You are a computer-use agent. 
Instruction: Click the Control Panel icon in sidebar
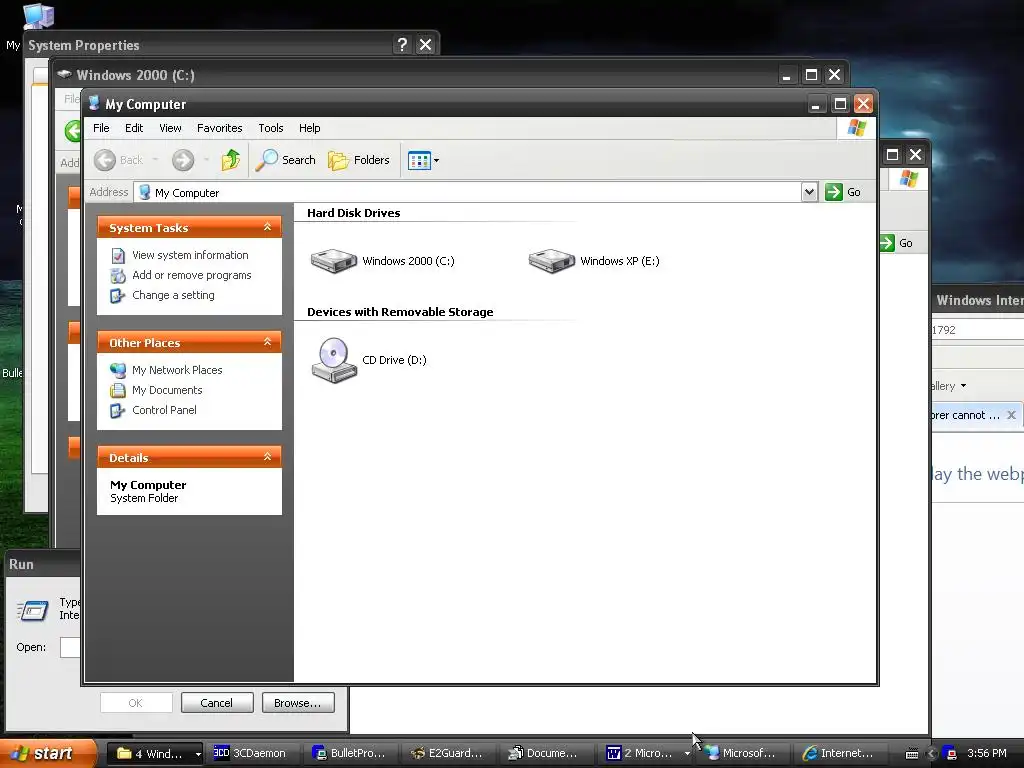(x=118, y=410)
